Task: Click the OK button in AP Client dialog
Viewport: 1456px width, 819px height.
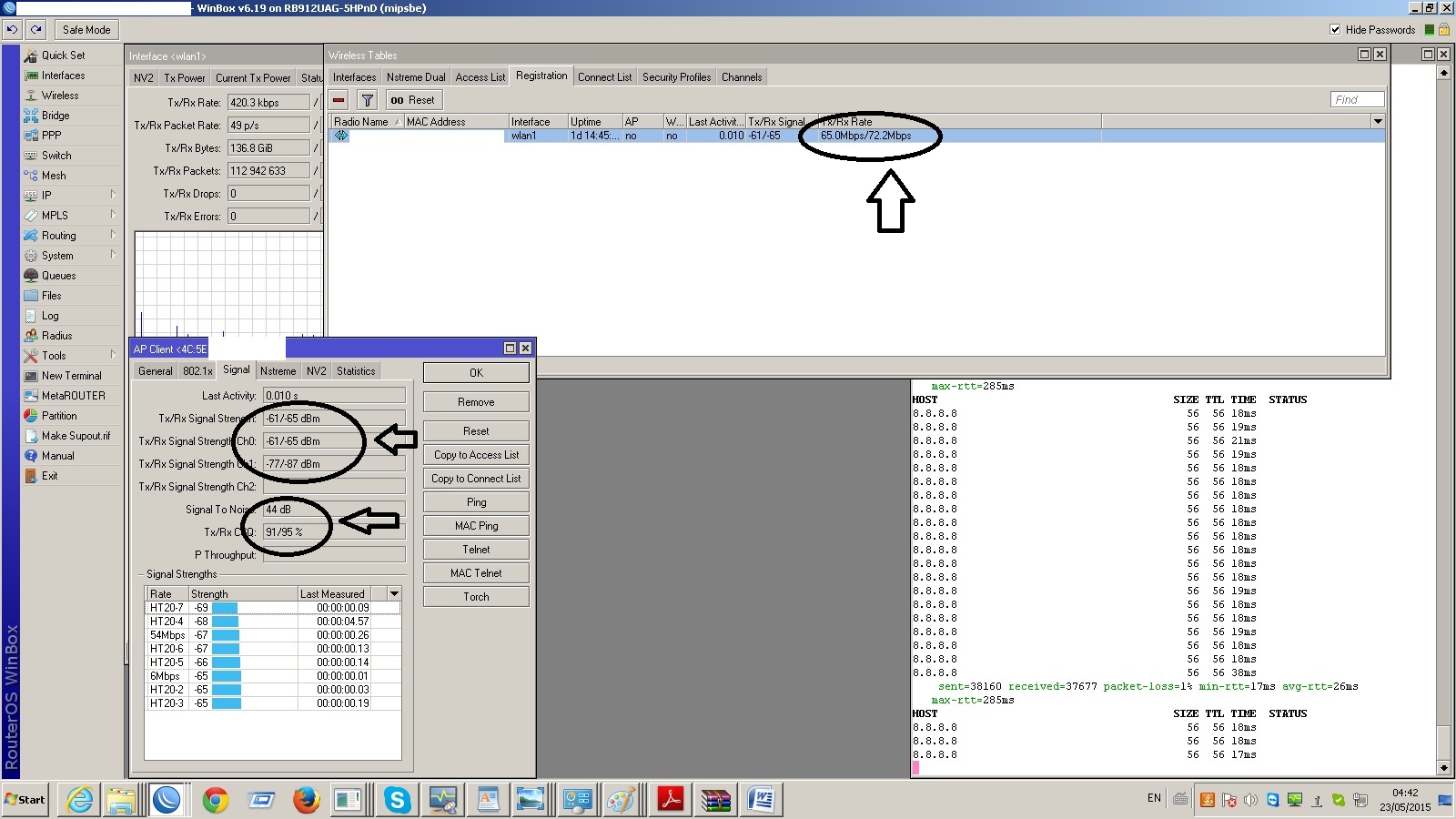Action: click(476, 373)
